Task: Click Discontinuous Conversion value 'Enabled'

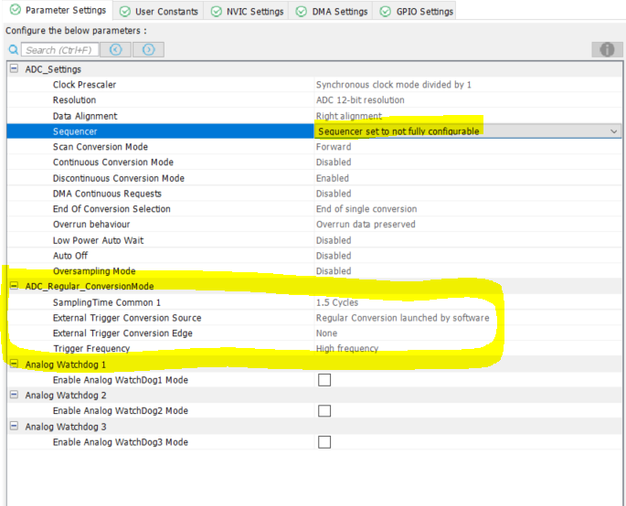Action: tap(333, 178)
